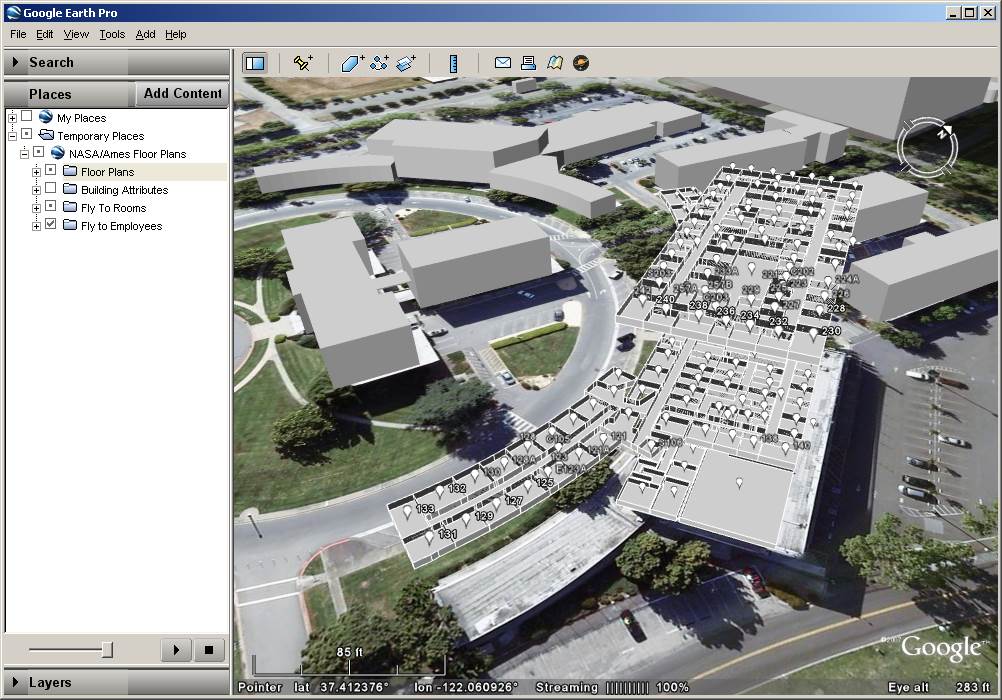Click the Google Maps view icon
The image size is (1002, 700).
tap(555, 63)
